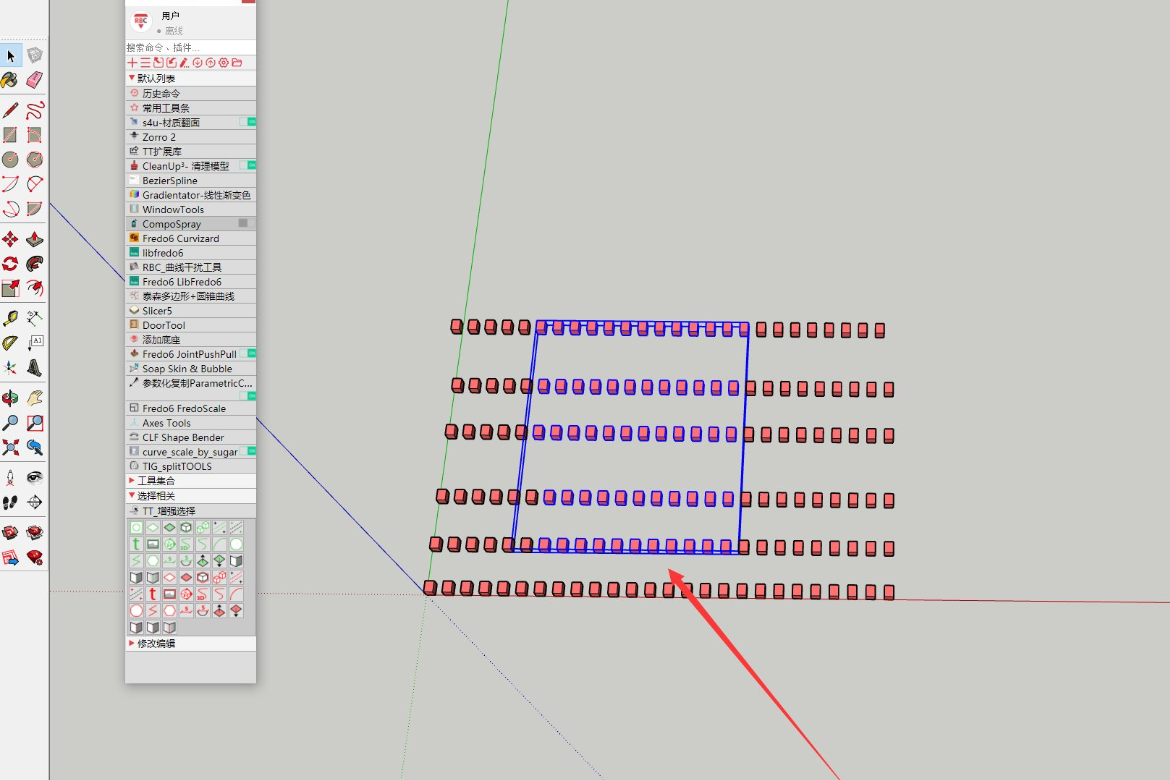The width and height of the screenshot is (1170, 780).
Task: Select the arrow Select tool
Action: click(10, 55)
